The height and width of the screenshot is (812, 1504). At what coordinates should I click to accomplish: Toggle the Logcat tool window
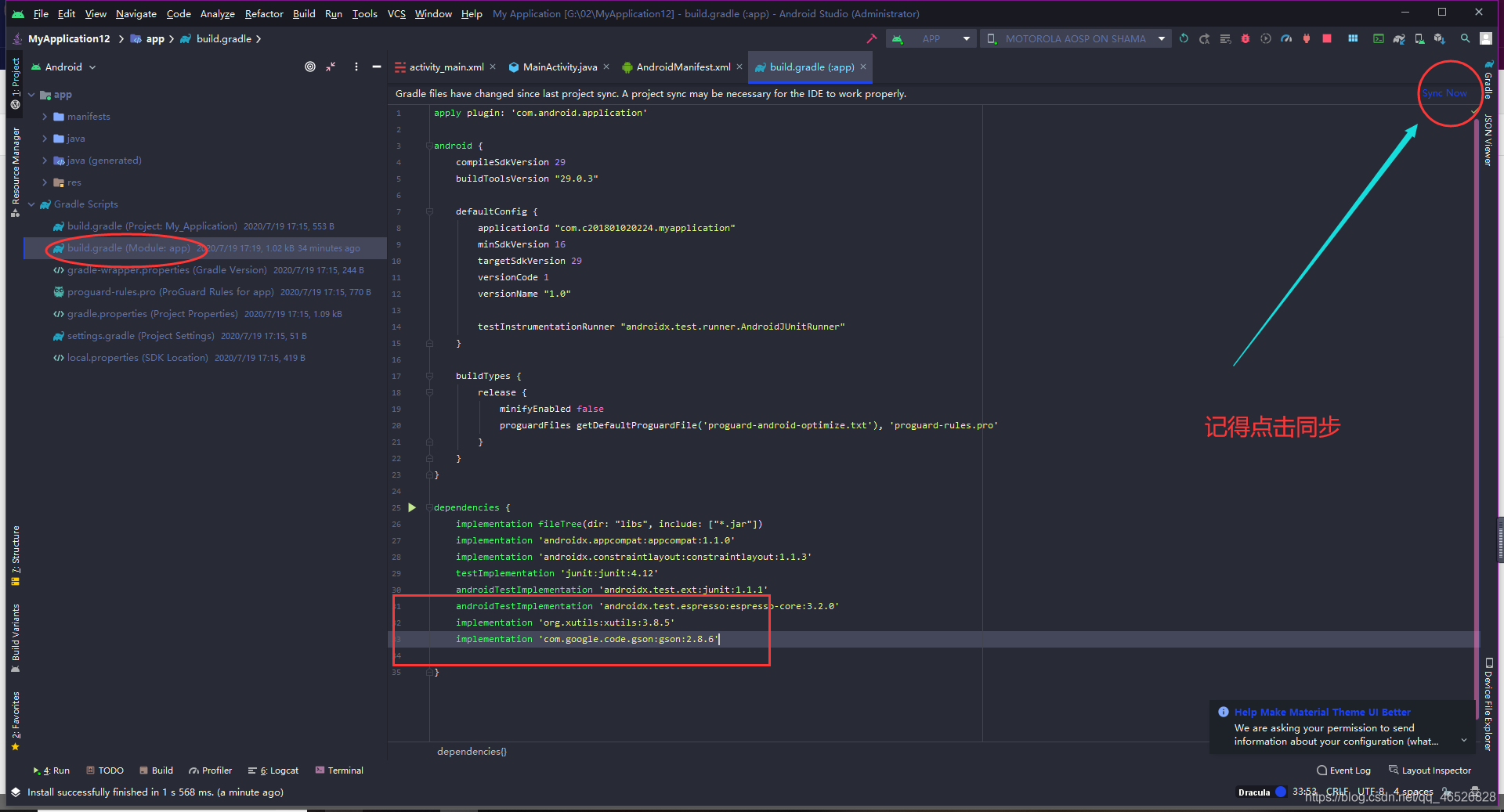[273, 770]
